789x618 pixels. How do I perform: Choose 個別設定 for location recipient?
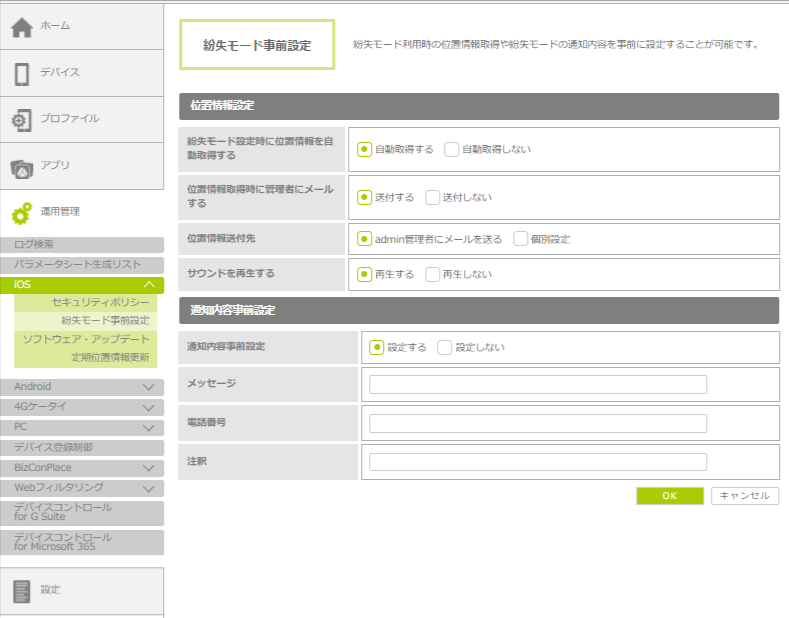(520, 239)
